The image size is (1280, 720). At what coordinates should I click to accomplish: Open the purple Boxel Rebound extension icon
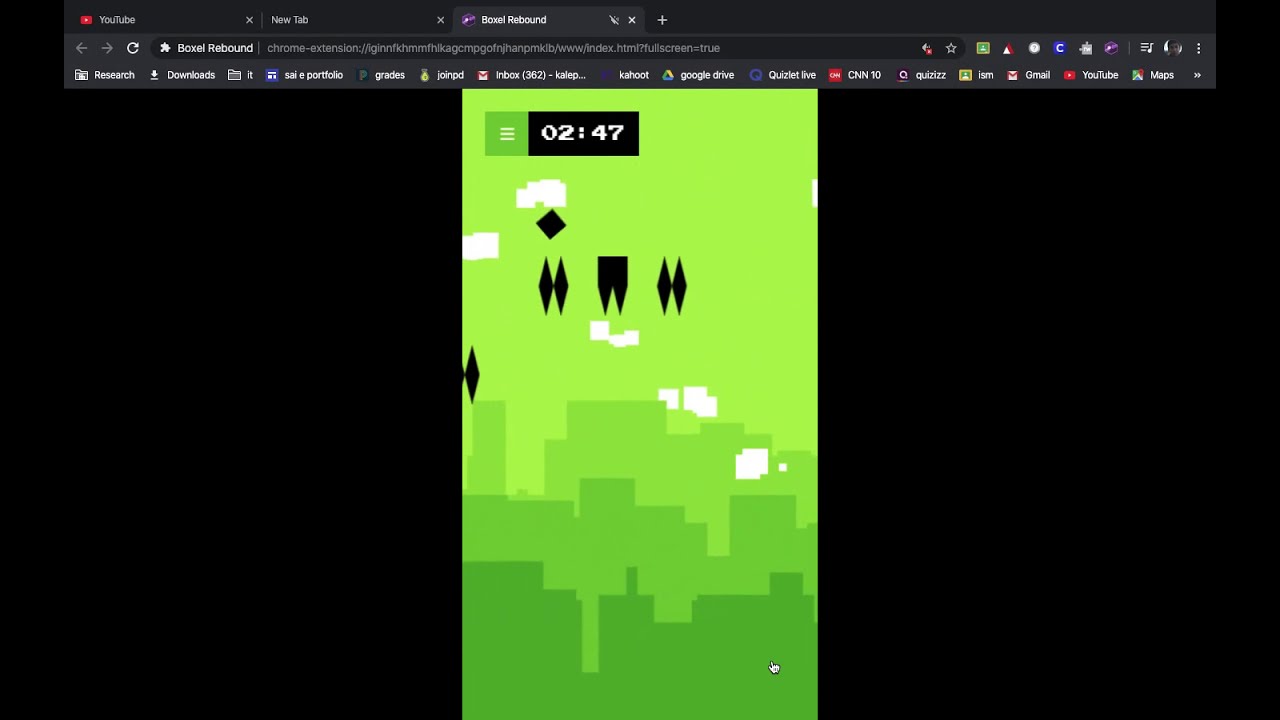1111,48
